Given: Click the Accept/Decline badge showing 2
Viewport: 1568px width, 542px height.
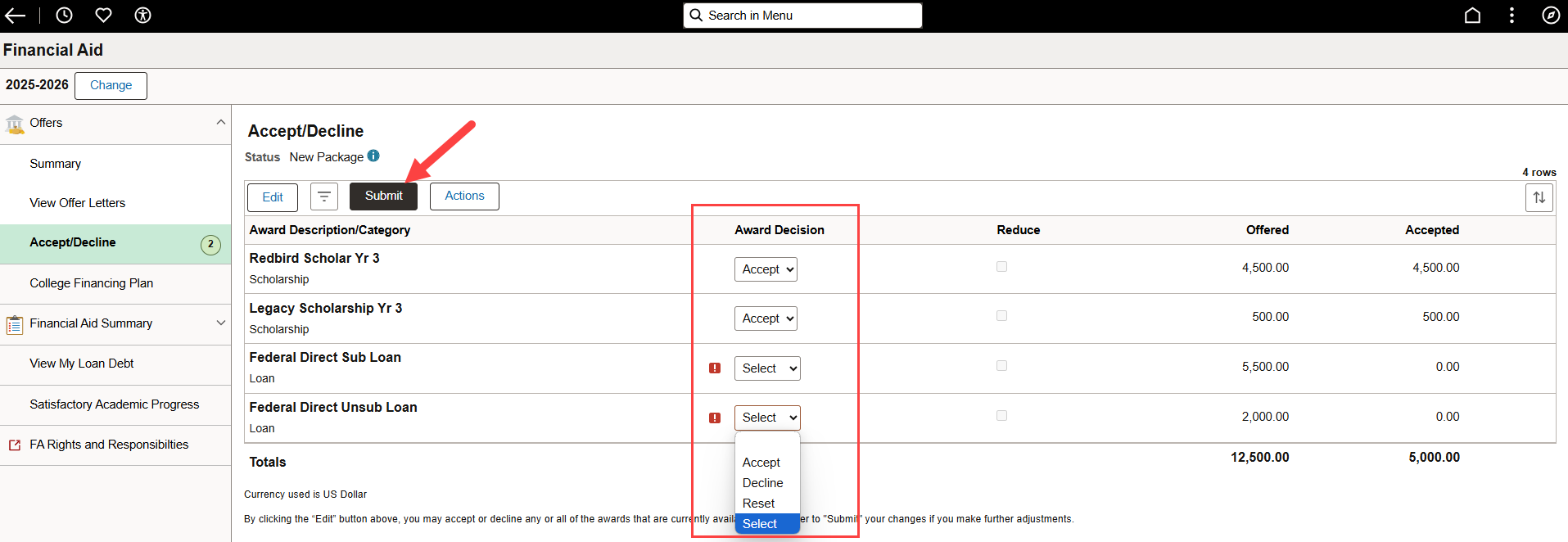Looking at the screenshot, I should 210,244.
